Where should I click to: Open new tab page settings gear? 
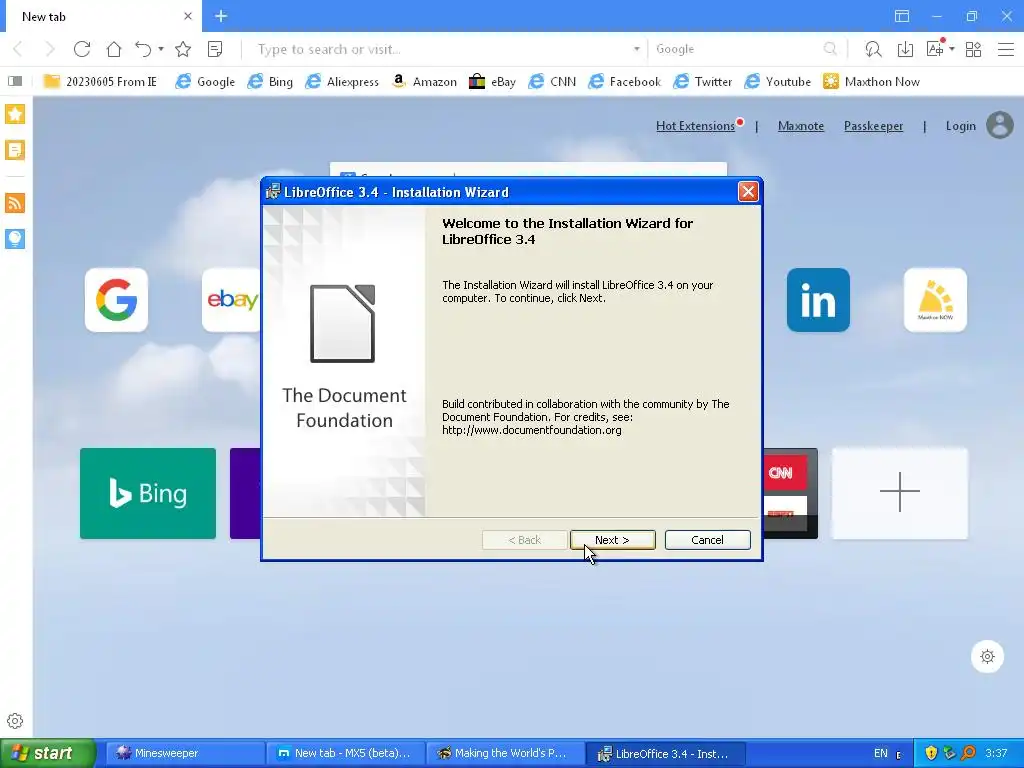pyautogui.click(x=987, y=656)
